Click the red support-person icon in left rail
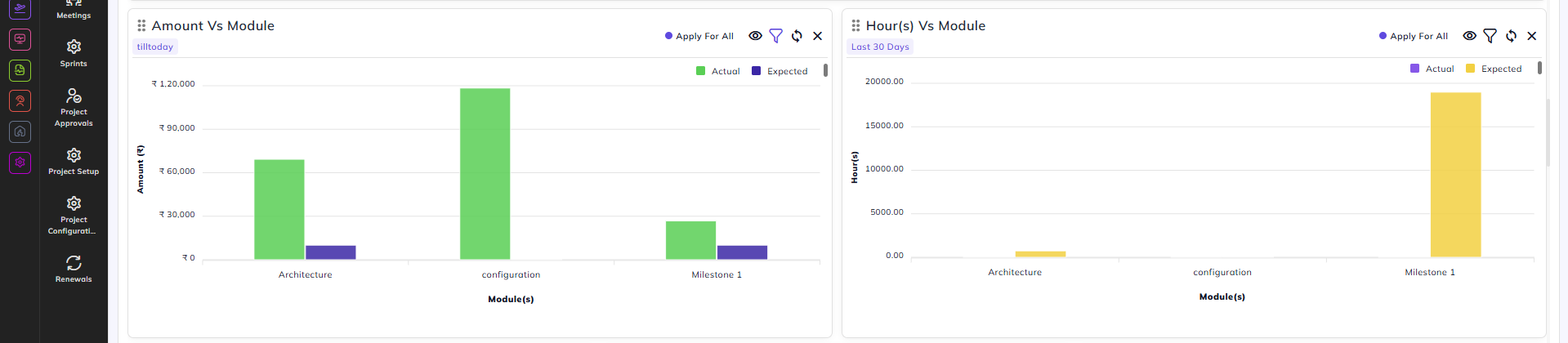The height and width of the screenshot is (343, 1568). coord(20,100)
